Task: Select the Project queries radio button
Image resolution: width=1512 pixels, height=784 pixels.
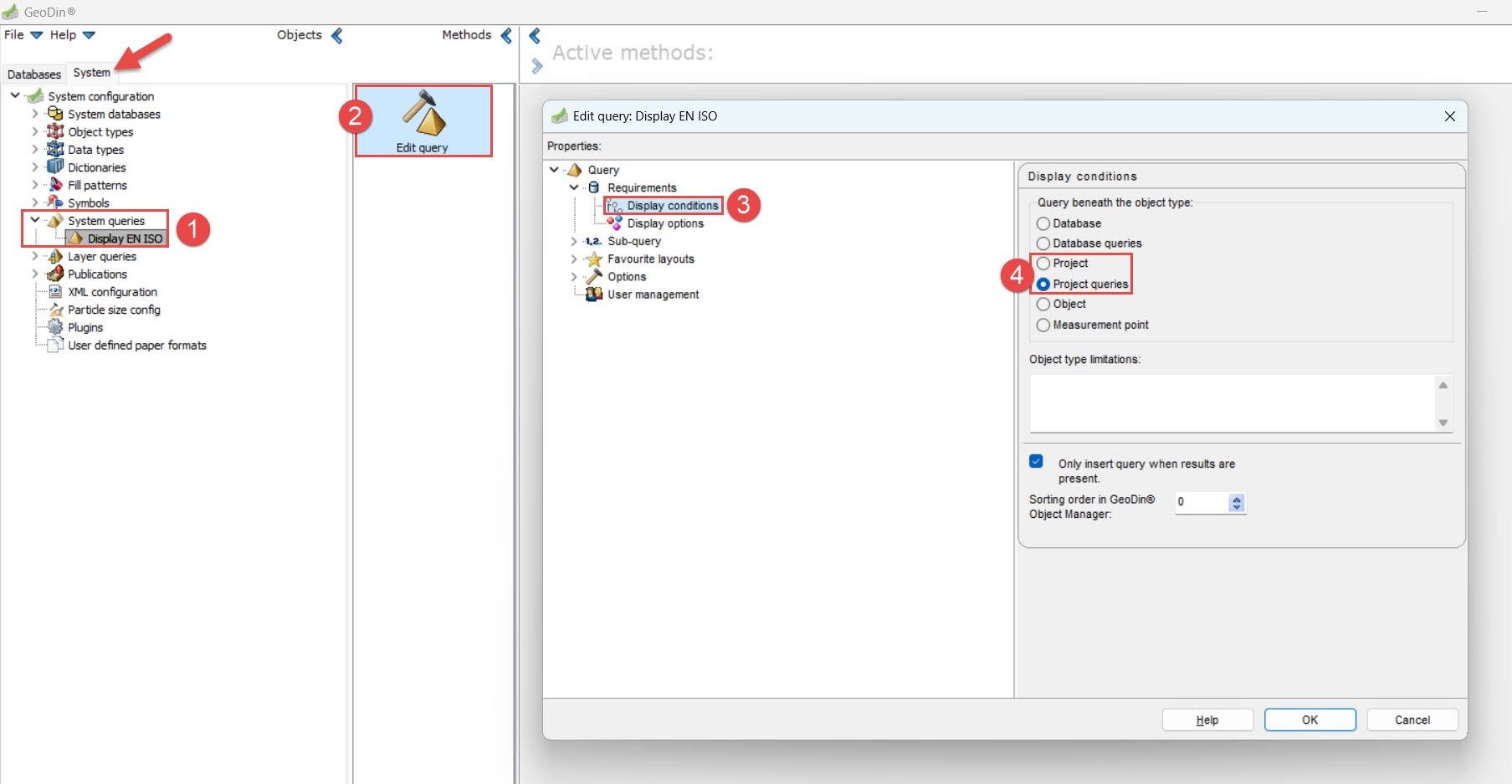Action: point(1043,284)
